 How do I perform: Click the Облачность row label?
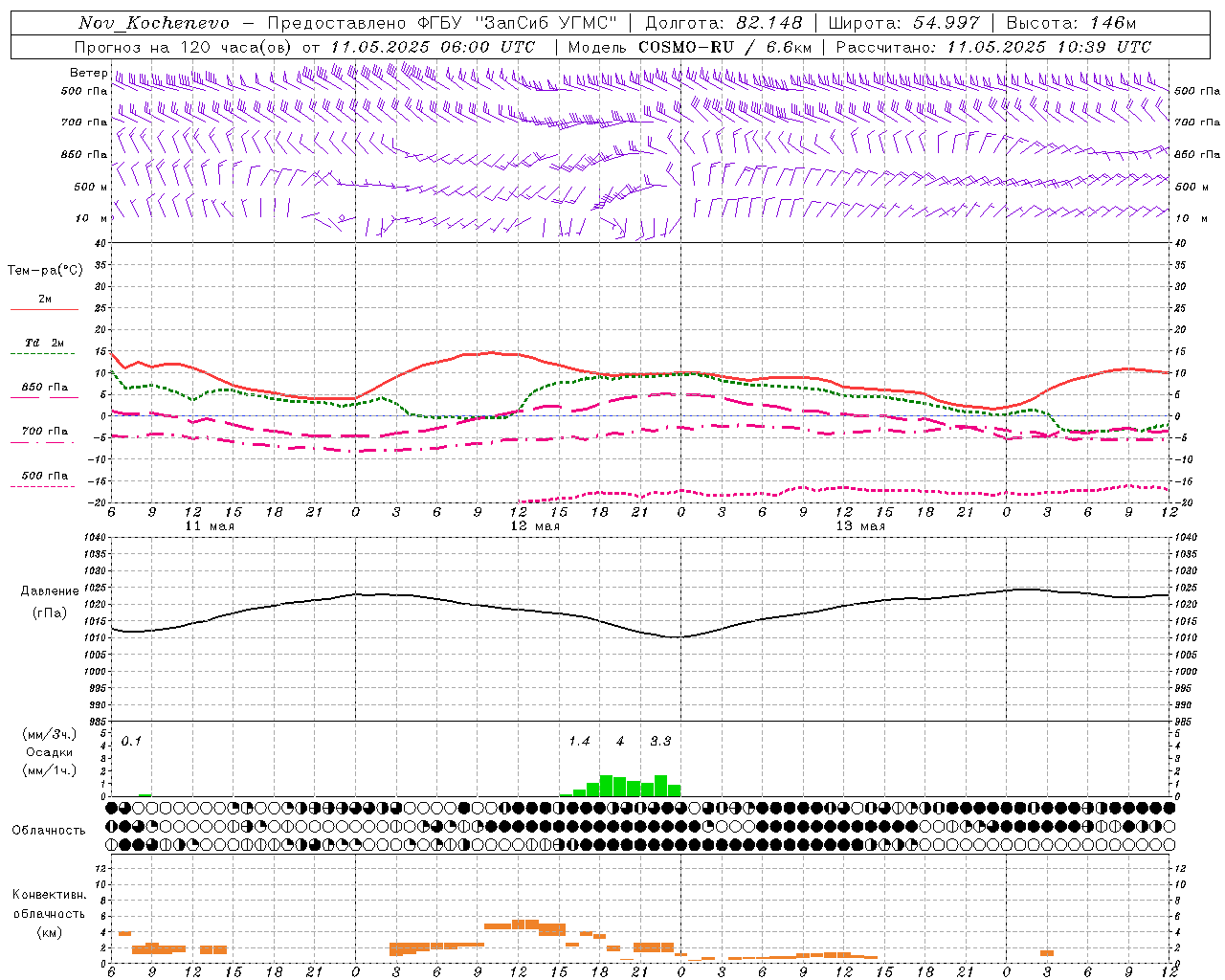(x=49, y=831)
